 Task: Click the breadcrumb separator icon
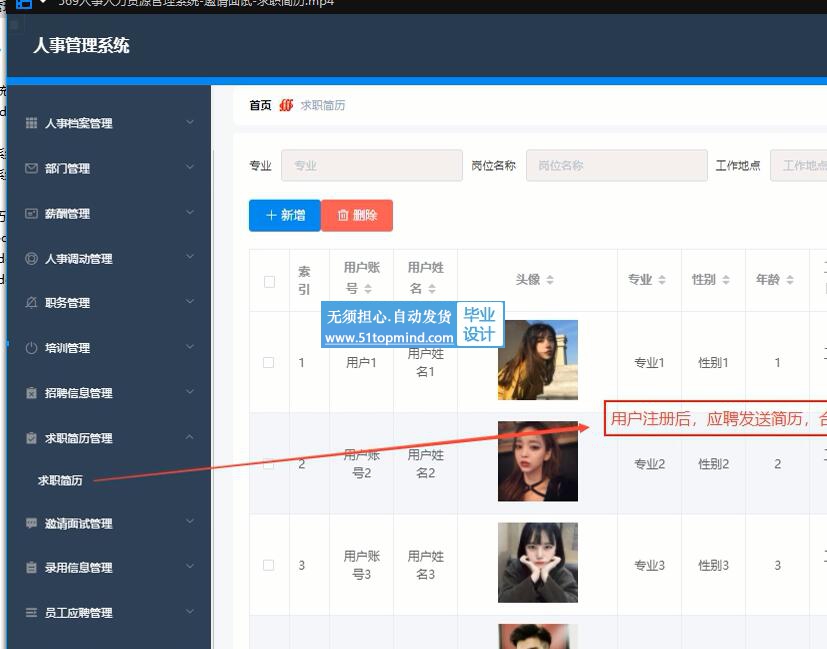[x=286, y=105]
